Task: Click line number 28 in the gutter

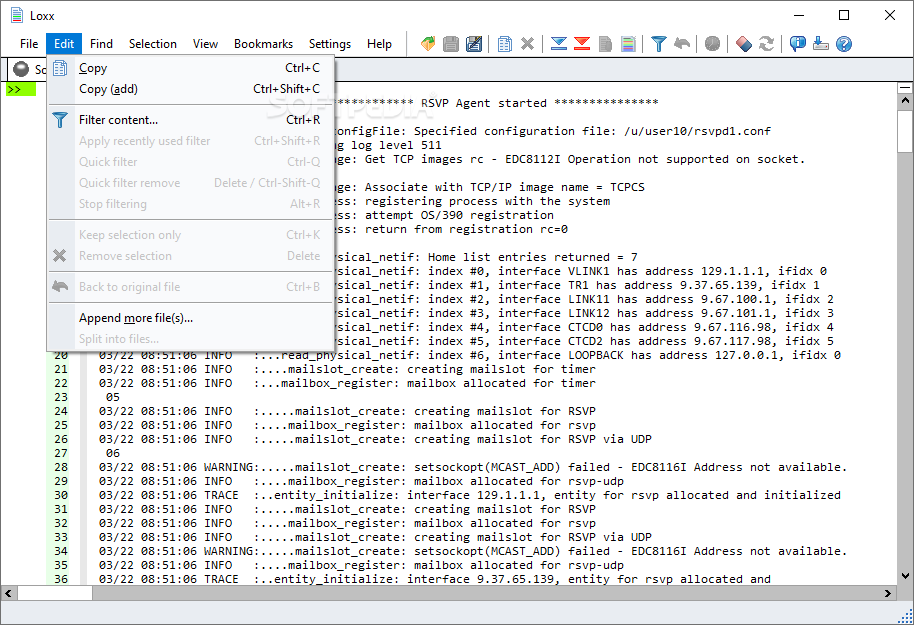Action: click(x=61, y=467)
